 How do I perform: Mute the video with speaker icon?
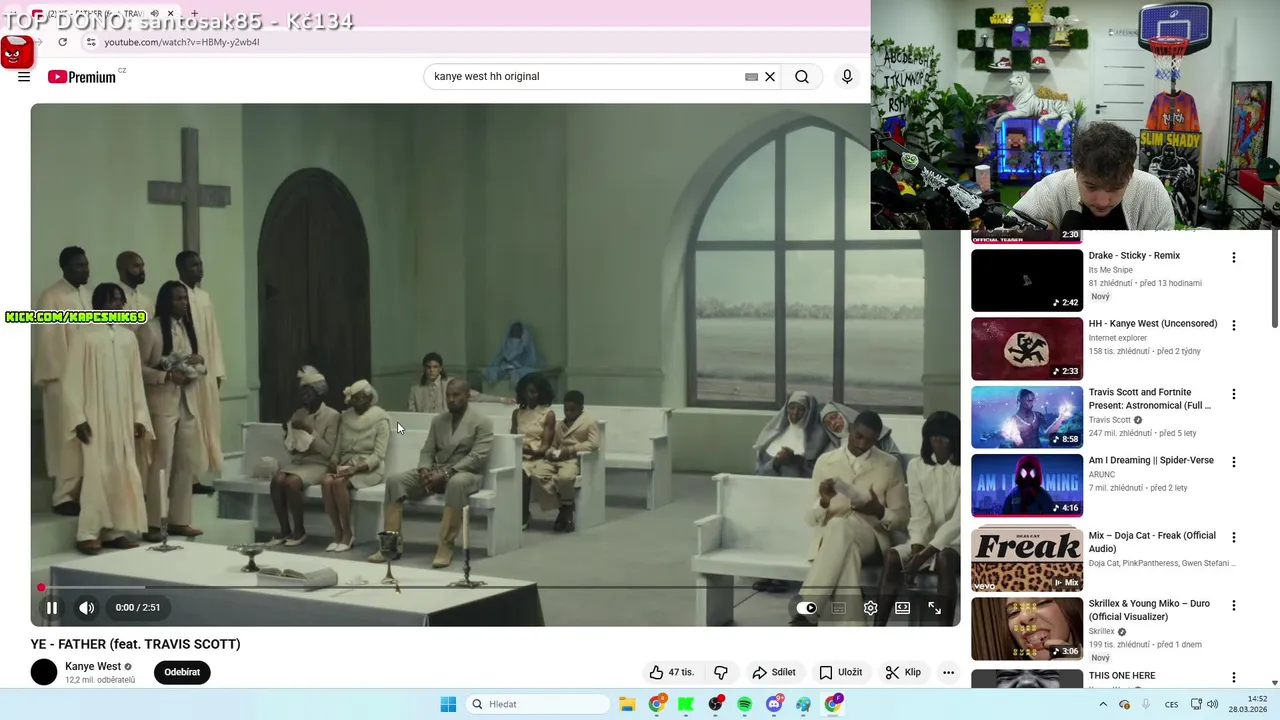pyautogui.click(x=87, y=607)
